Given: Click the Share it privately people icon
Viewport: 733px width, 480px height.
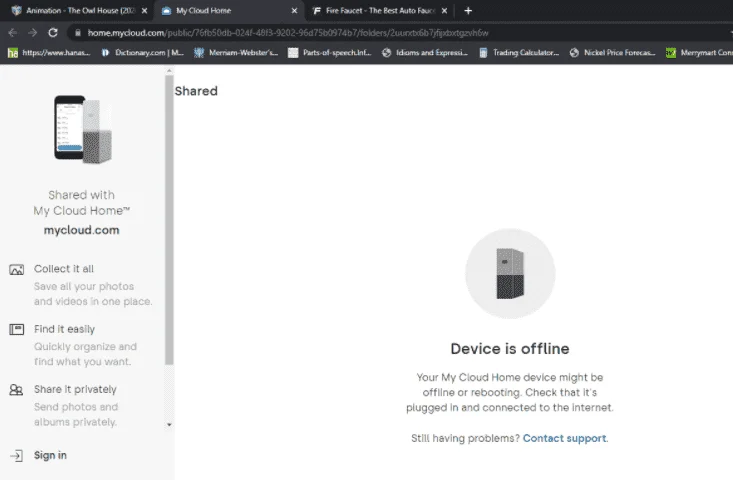Looking at the screenshot, I should pos(16,390).
